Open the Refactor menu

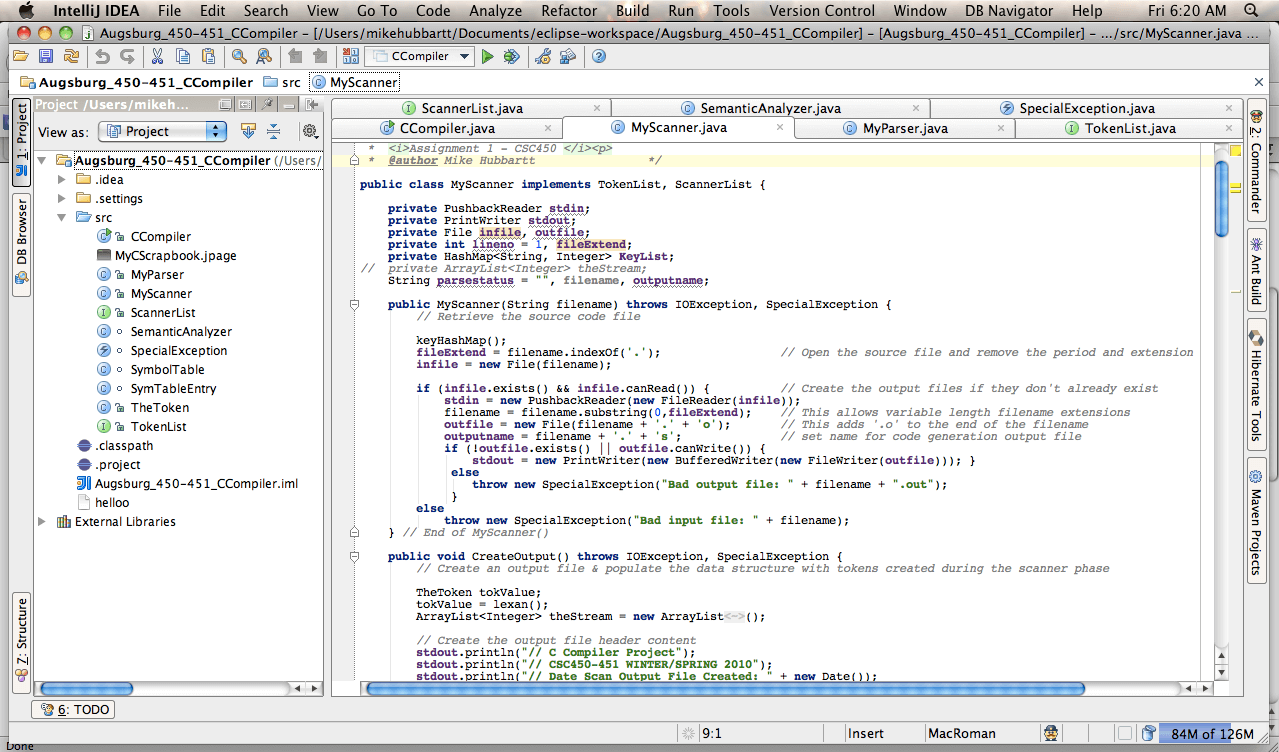pyautogui.click(x=569, y=11)
